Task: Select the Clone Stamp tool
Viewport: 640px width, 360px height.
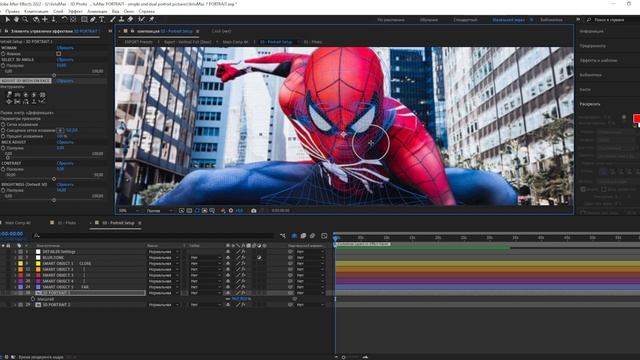Action: 121,19
